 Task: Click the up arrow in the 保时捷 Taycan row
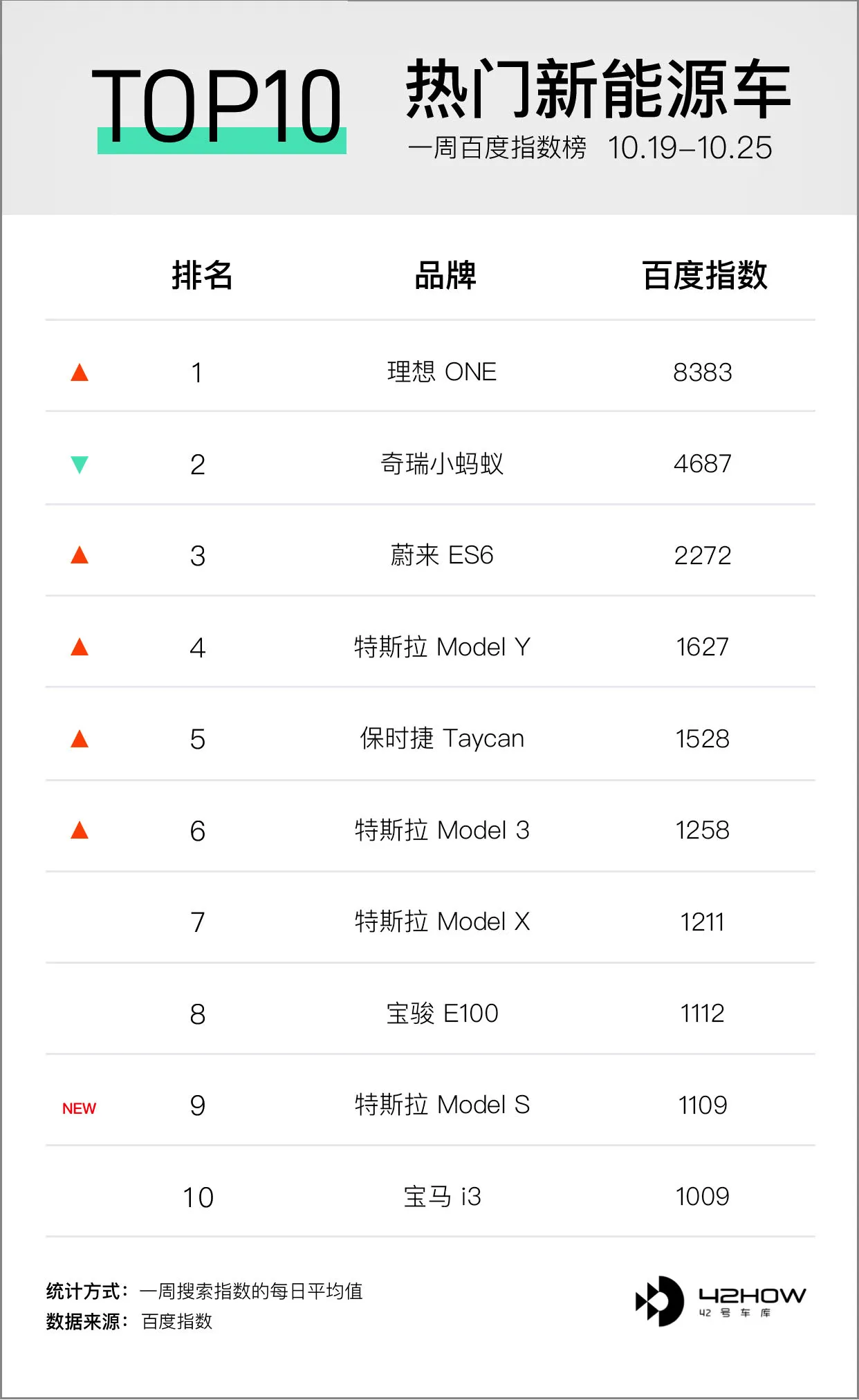[x=80, y=739]
